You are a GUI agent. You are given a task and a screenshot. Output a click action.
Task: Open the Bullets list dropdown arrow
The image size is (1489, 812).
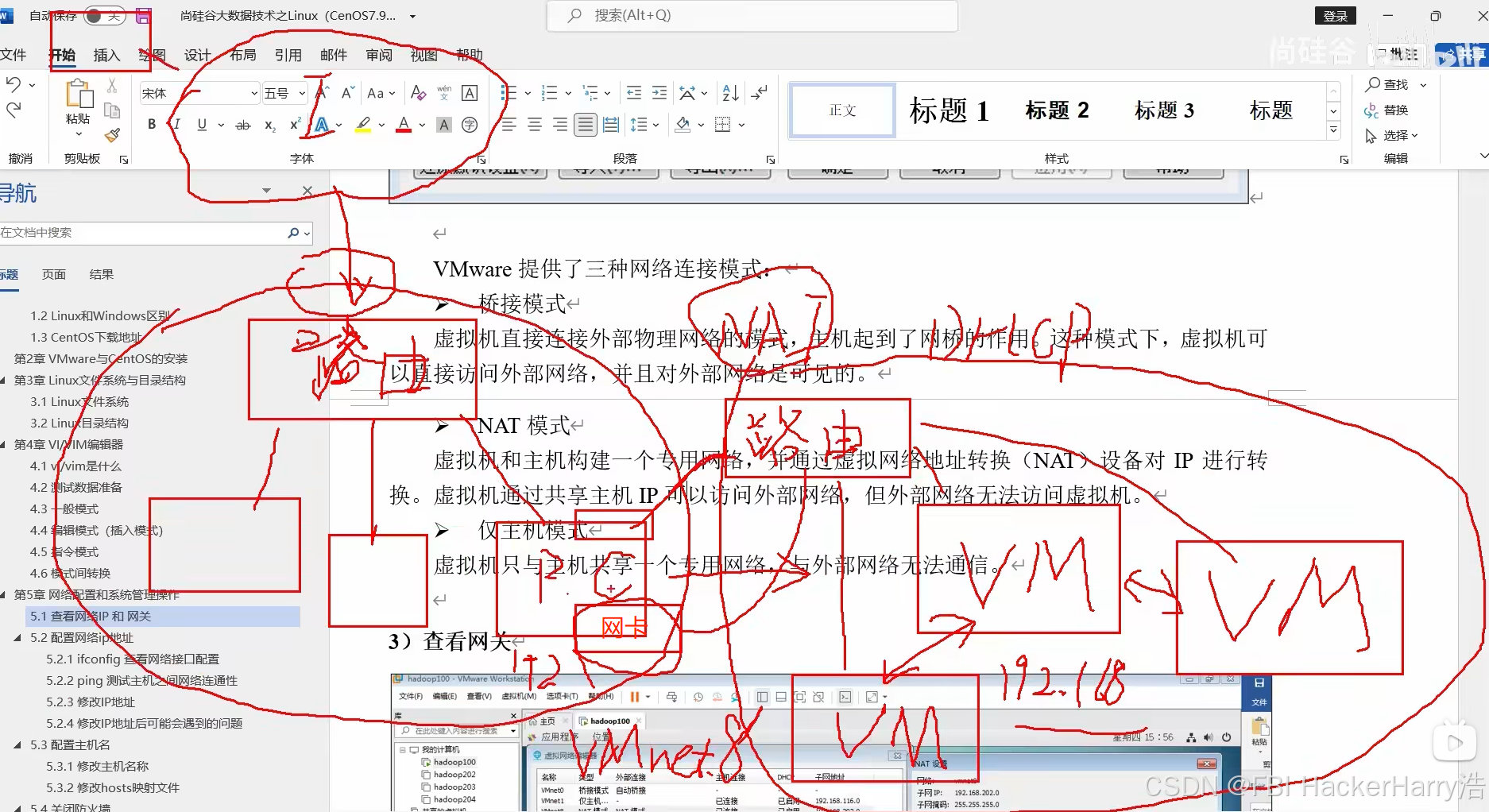(528, 93)
